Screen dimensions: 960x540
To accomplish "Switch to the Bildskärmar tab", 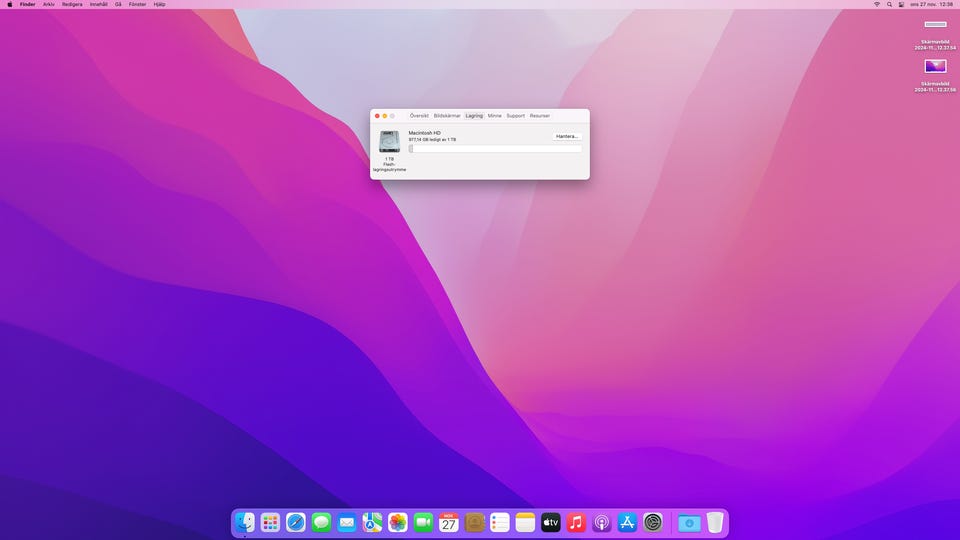I will pyautogui.click(x=447, y=116).
